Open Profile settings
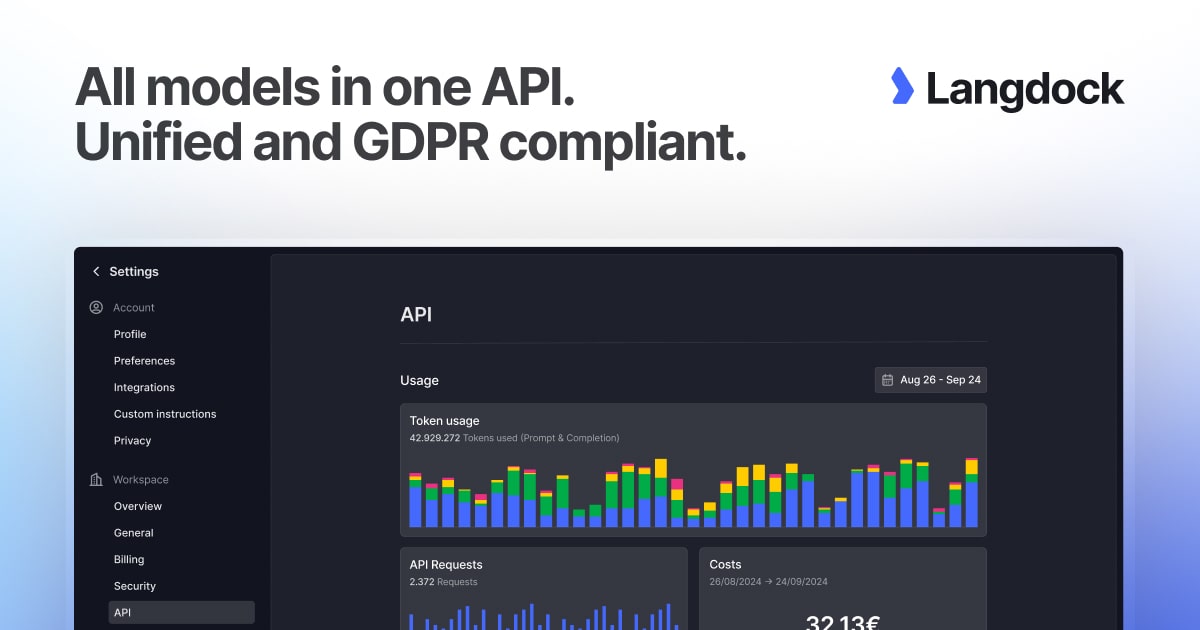The image size is (1200, 630). click(x=130, y=334)
